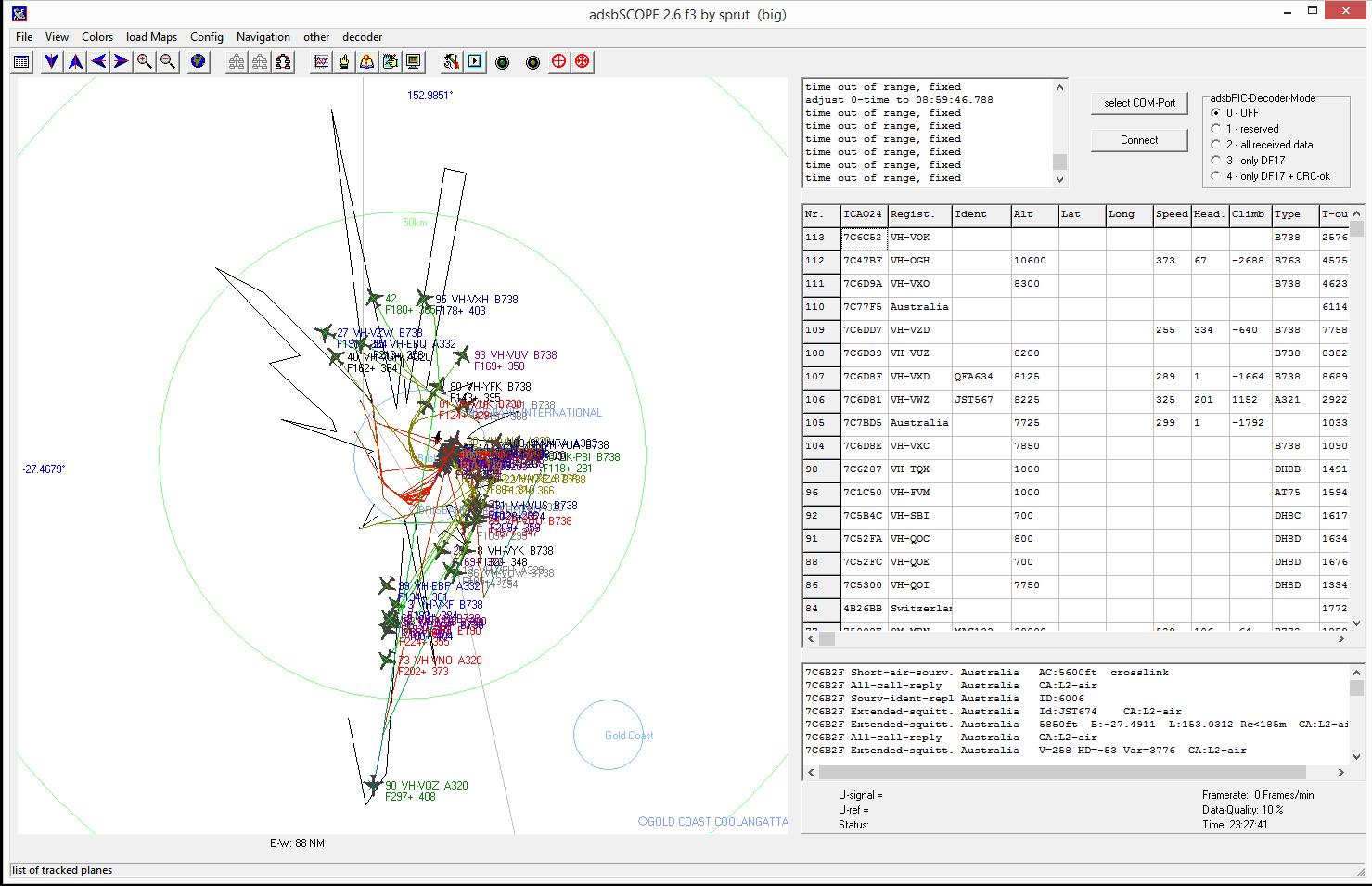Click the wrench and hammer tools icon

pyautogui.click(x=451, y=62)
